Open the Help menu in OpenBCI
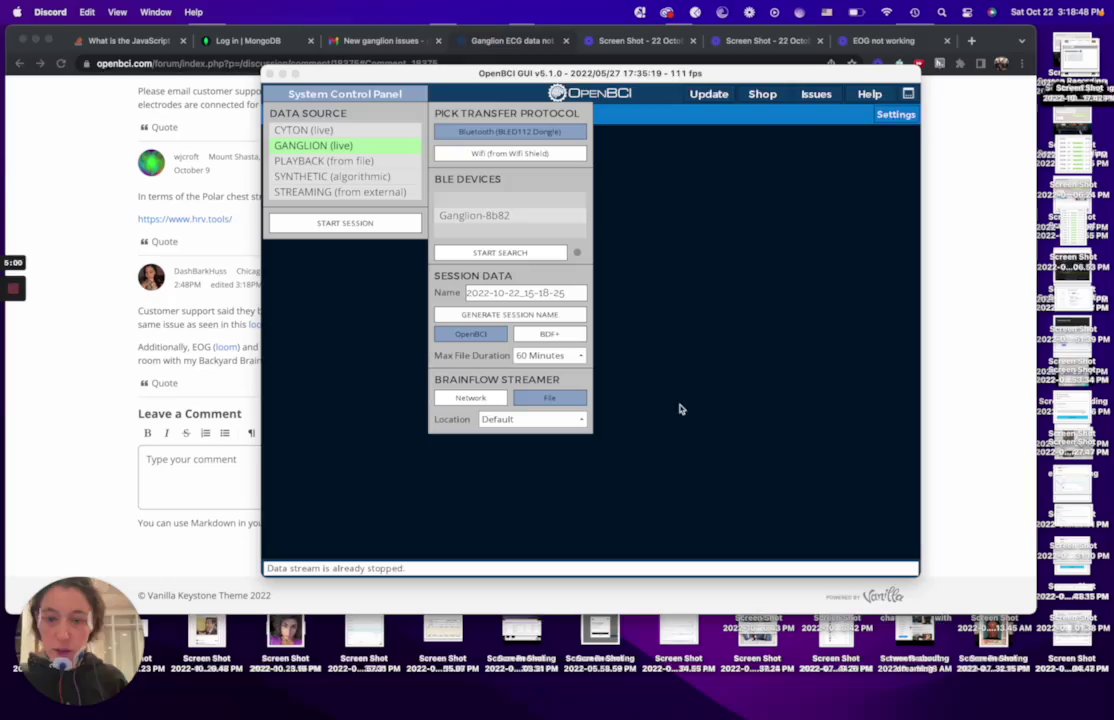 point(870,94)
